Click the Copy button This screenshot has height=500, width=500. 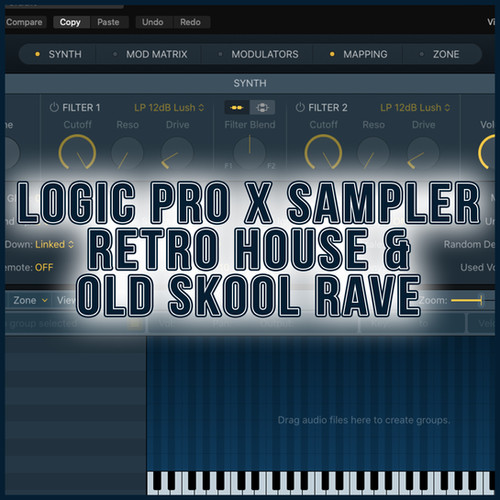[x=70, y=22]
